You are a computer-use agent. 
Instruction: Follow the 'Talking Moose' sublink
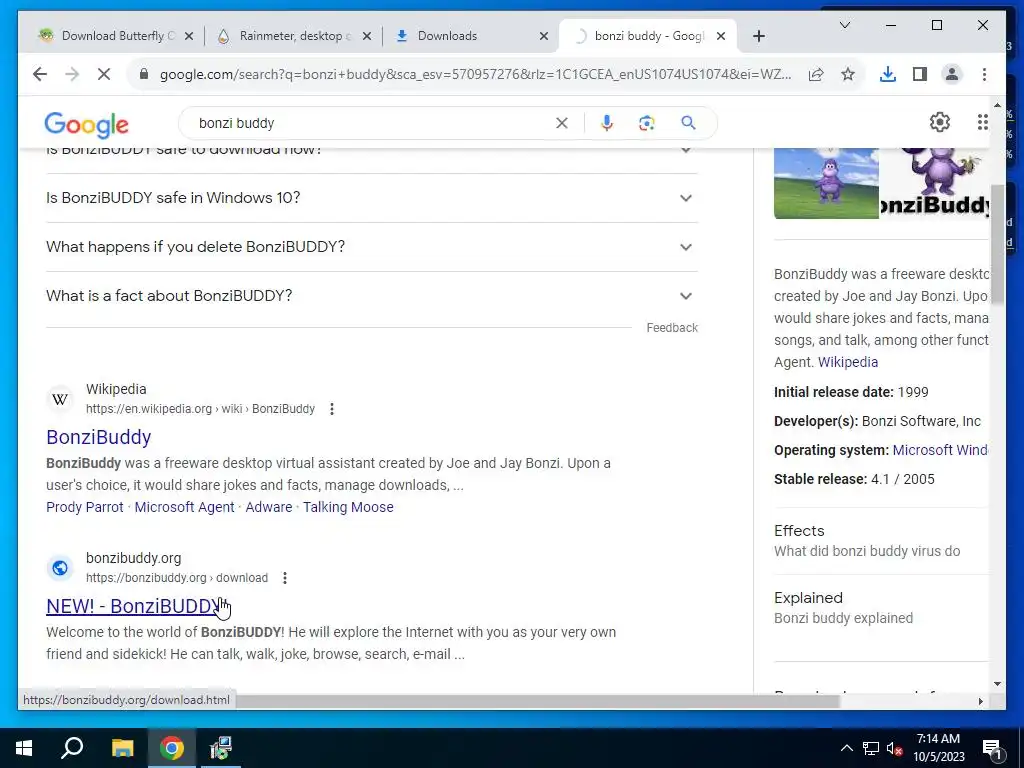348,507
